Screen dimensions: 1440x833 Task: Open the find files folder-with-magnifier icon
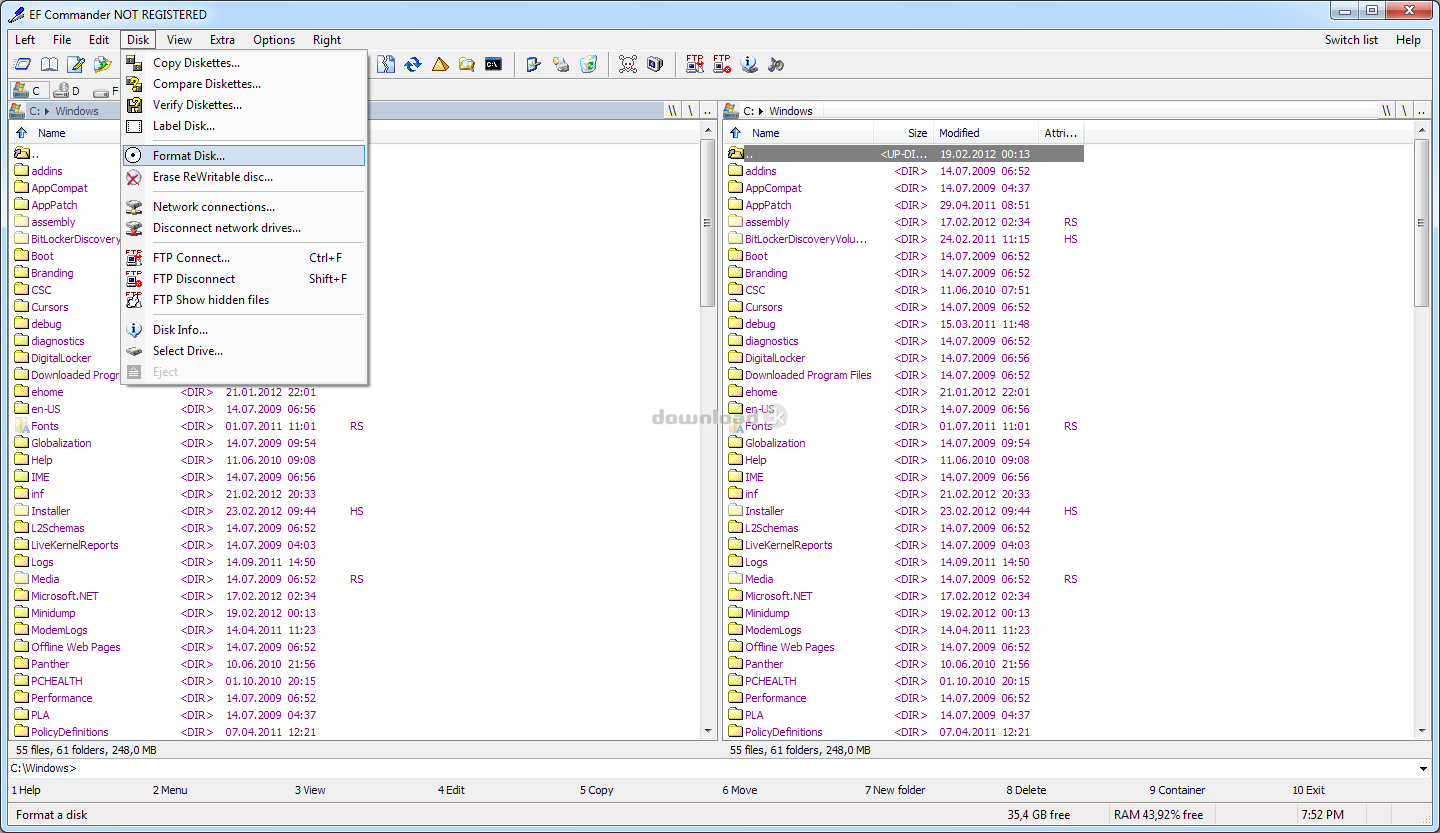(x=467, y=65)
